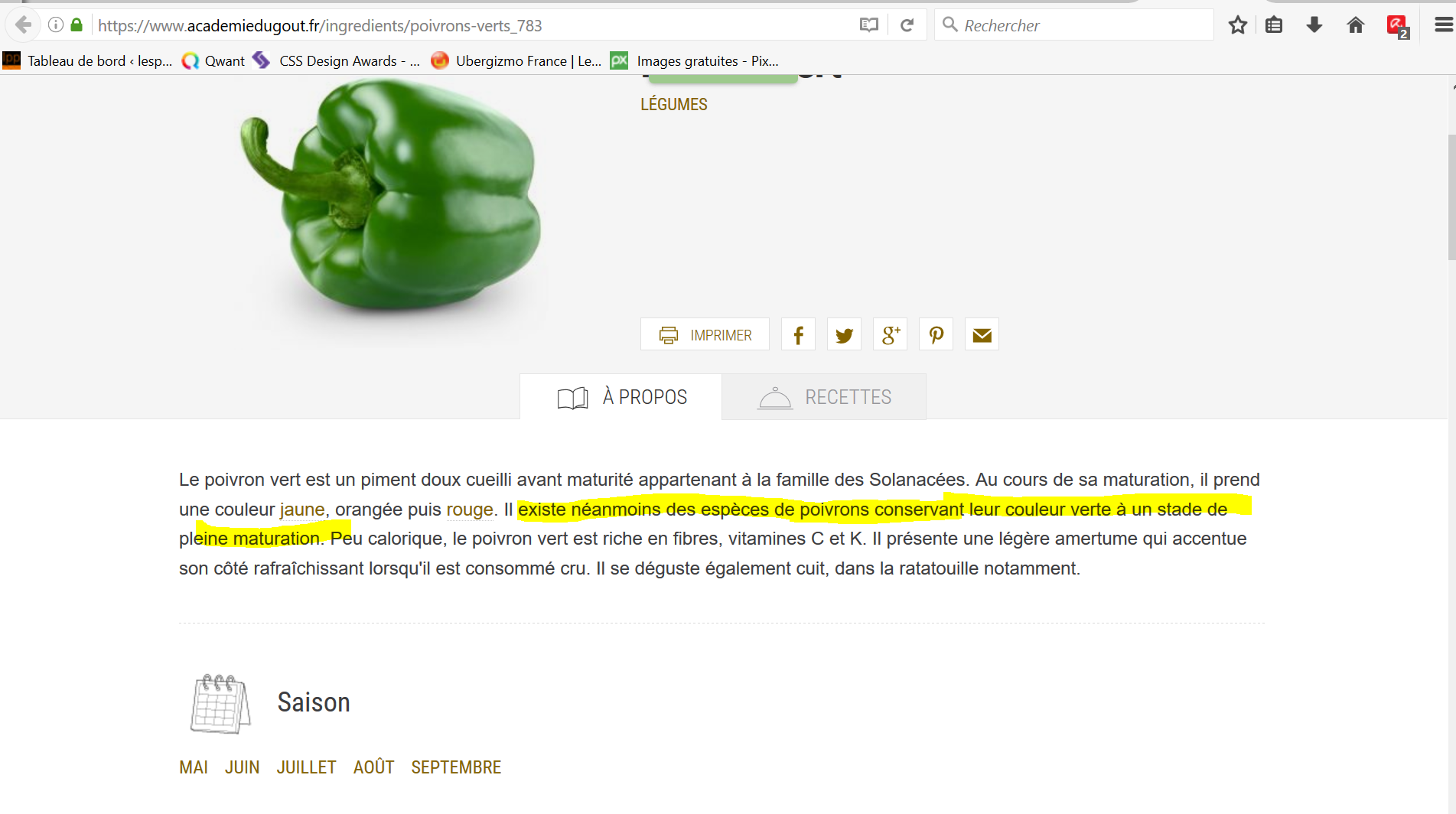
Task: Click the Rechercher search field
Action: click(1074, 25)
